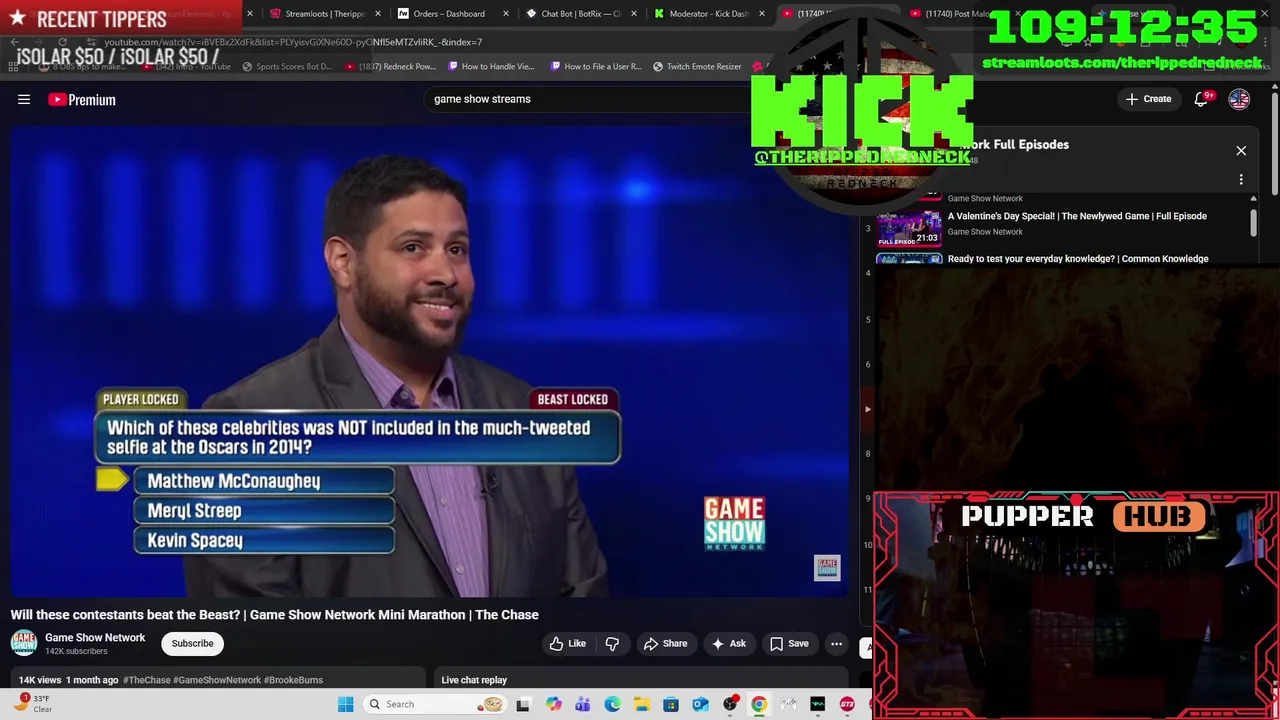Close the Moderator Kick tab
This screenshot has width=1280, height=720.
point(762,14)
